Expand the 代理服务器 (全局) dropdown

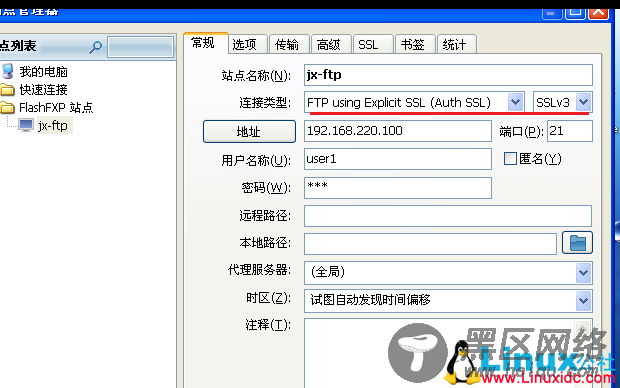click(x=584, y=273)
